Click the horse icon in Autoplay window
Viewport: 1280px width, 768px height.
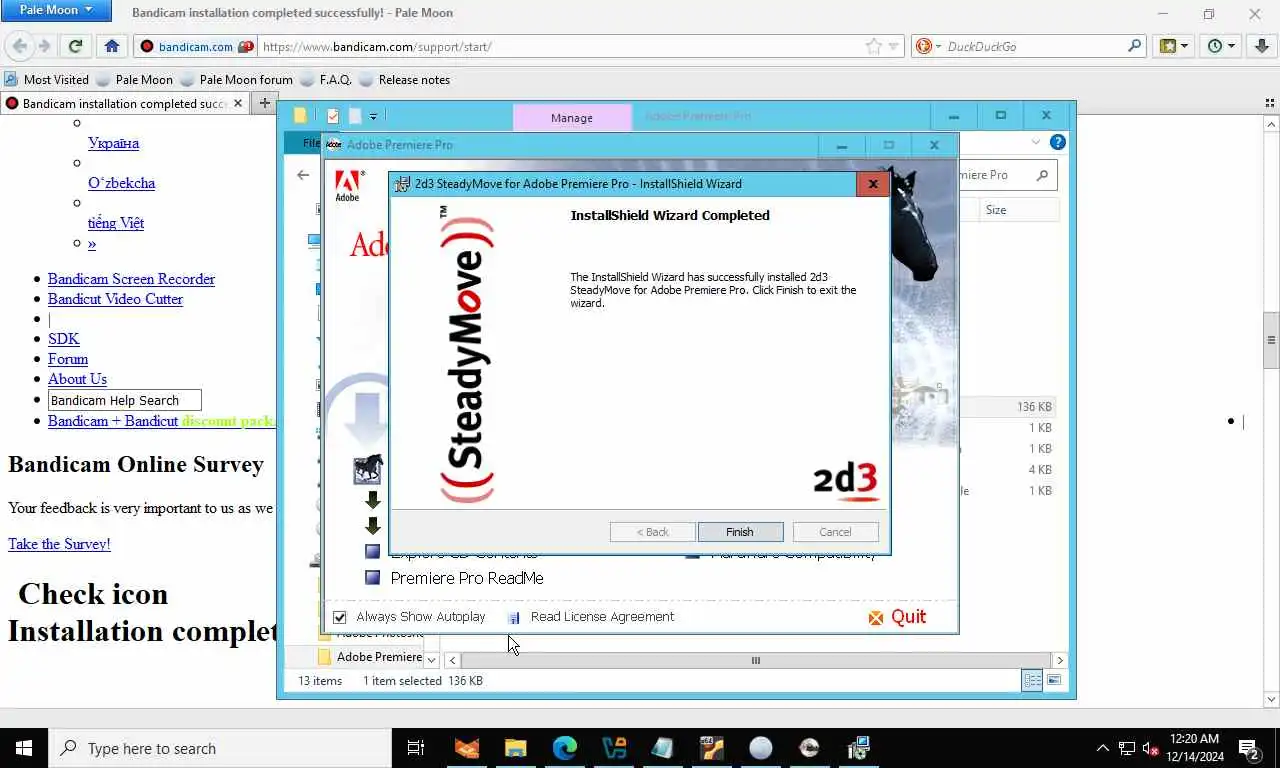368,468
